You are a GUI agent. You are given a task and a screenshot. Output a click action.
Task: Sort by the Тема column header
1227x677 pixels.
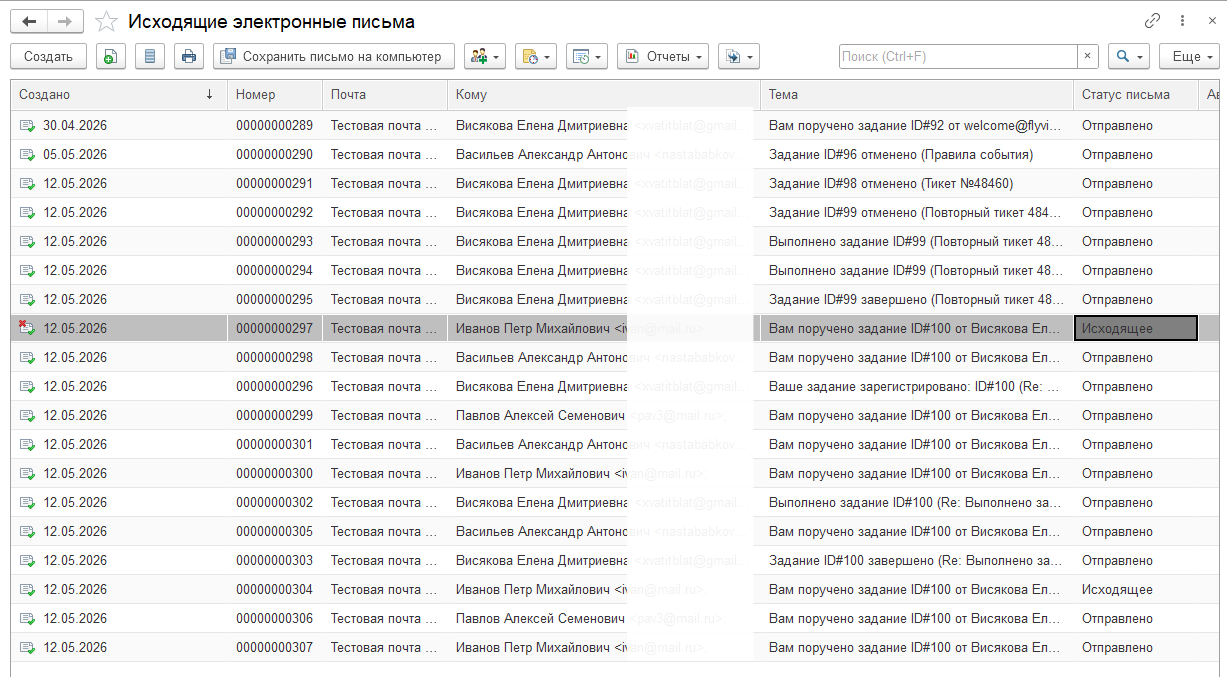917,95
